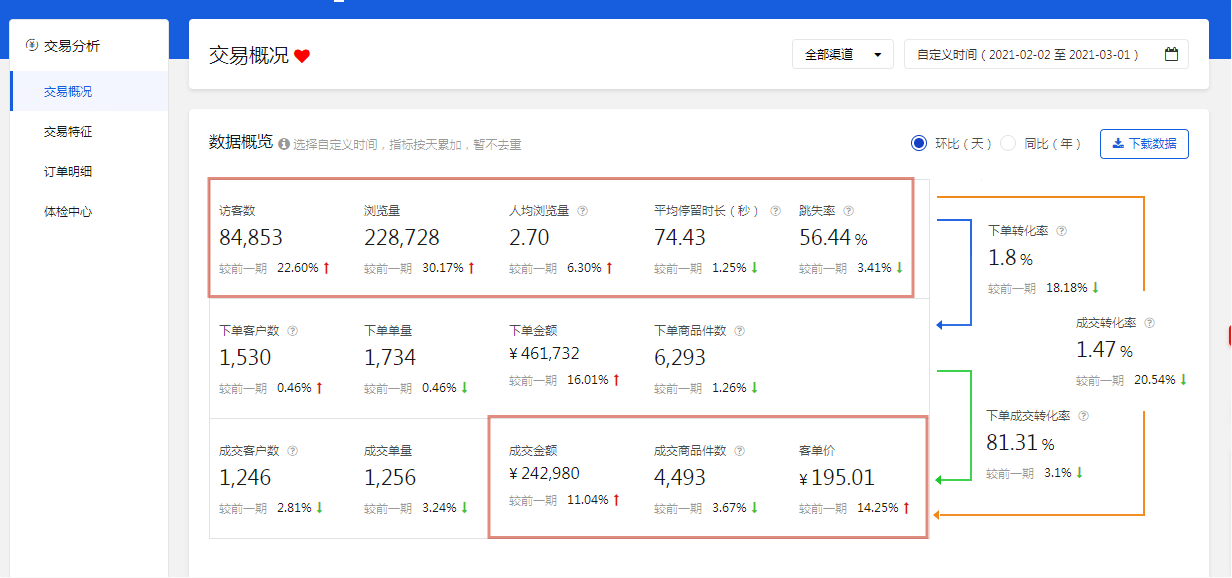Select the 同比（年） radio button
The width and height of the screenshot is (1232, 578).
(1008, 143)
